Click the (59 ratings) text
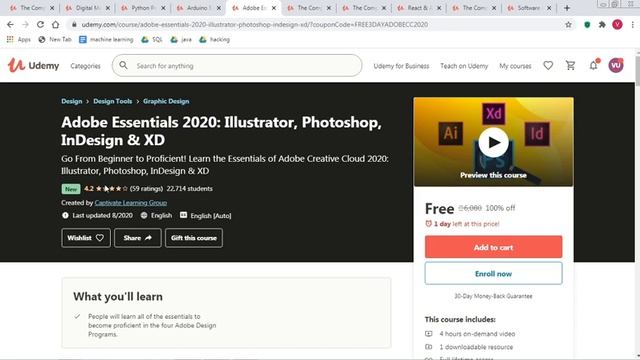The width and height of the screenshot is (640, 360). pos(146,189)
